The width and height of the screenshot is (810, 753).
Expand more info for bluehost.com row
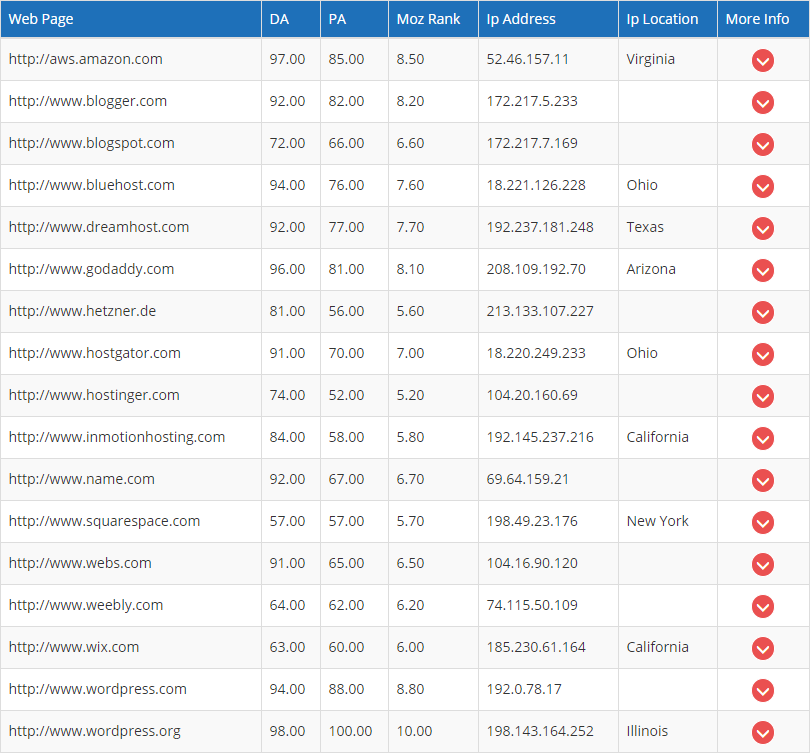(x=762, y=186)
